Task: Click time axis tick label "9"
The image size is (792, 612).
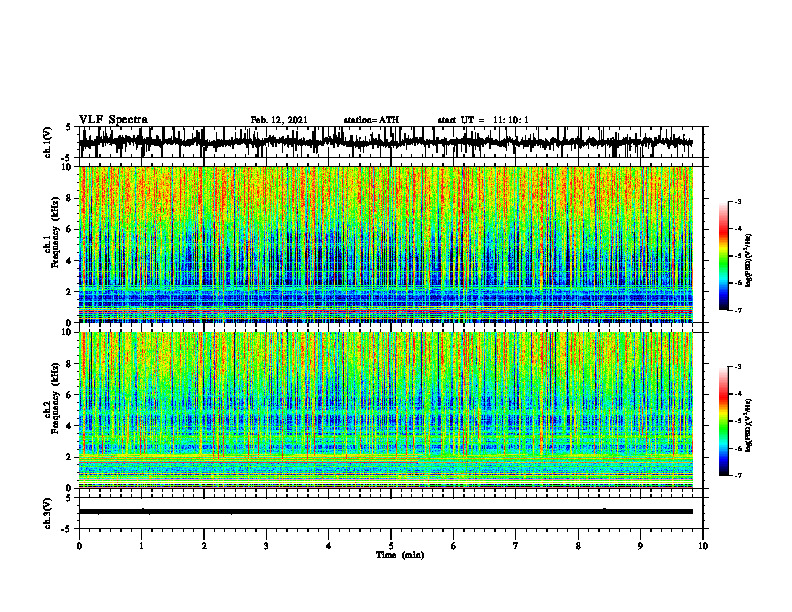Action: pyautogui.click(x=640, y=546)
